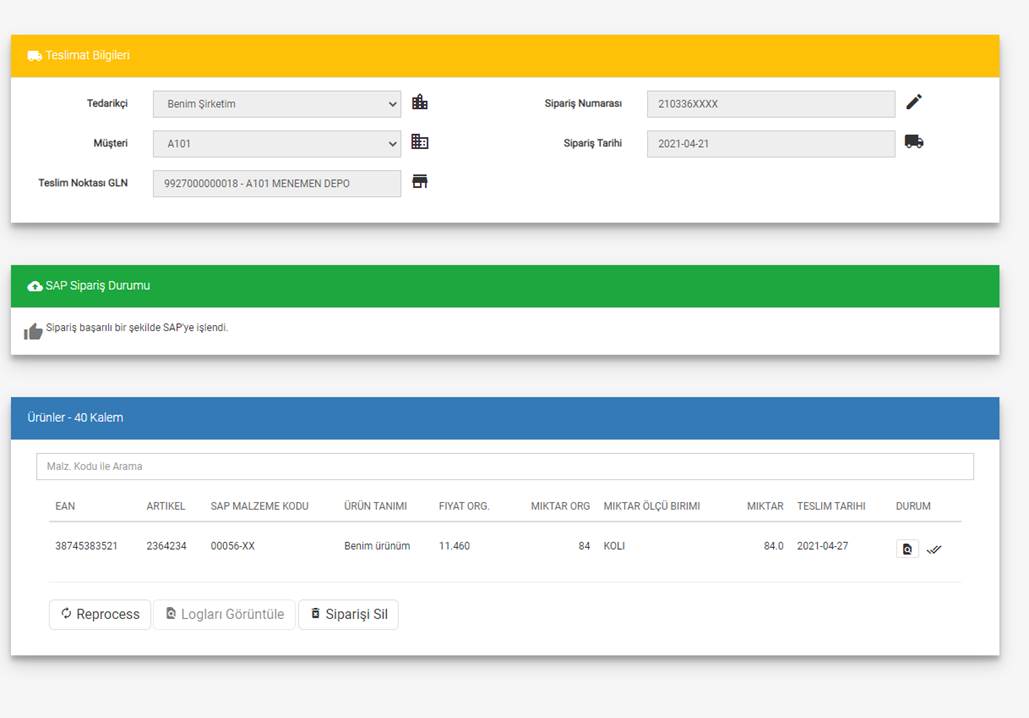Click the SAP success message text
The height and width of the screenshot is (718, 1029).
coord(137,327)
